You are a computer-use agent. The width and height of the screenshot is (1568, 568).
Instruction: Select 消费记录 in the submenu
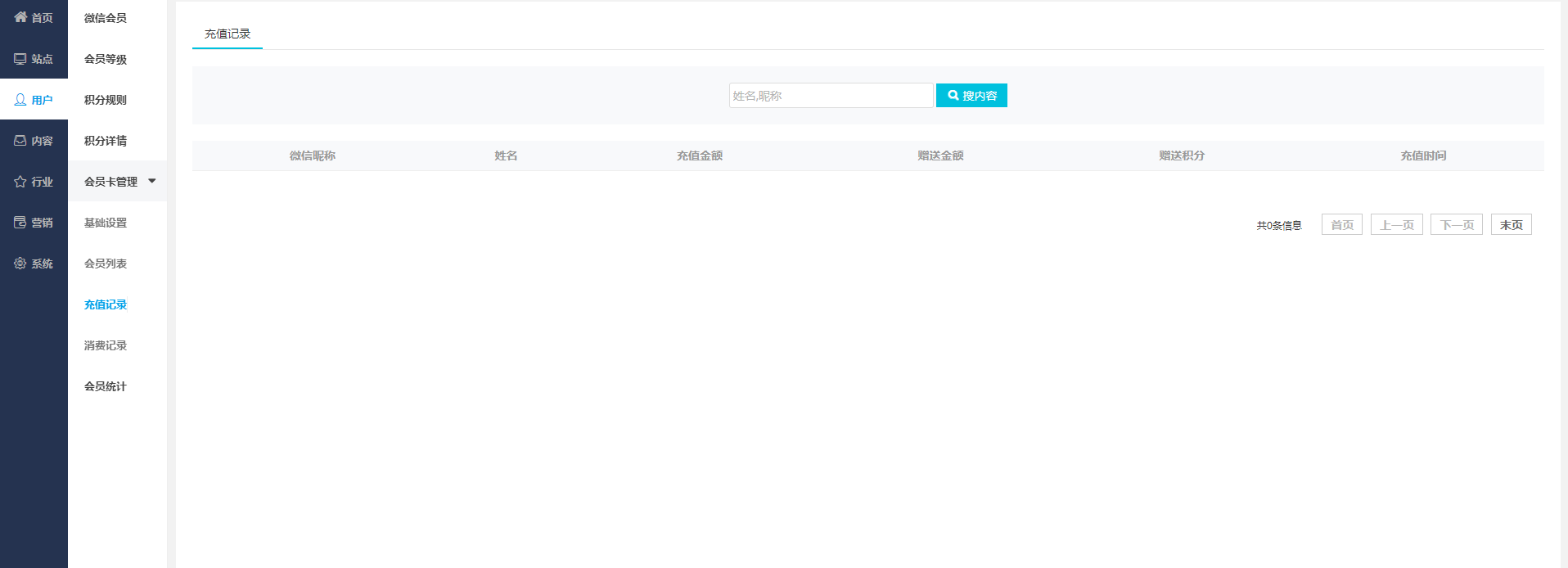106,345
